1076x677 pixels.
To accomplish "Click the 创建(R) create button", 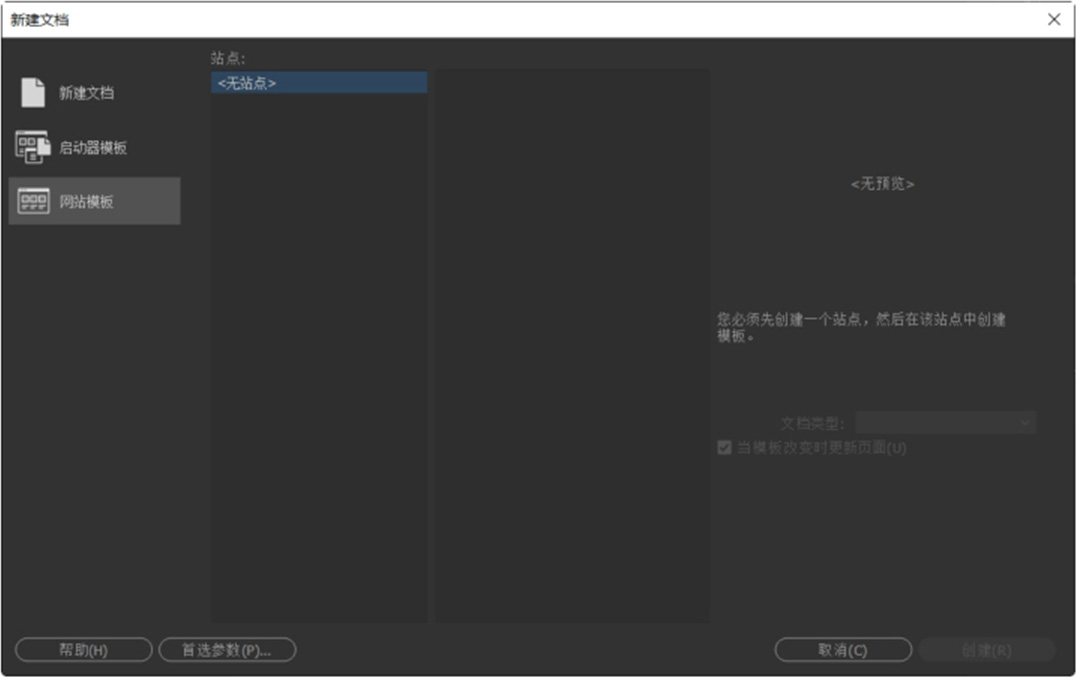I will [986, 650].
